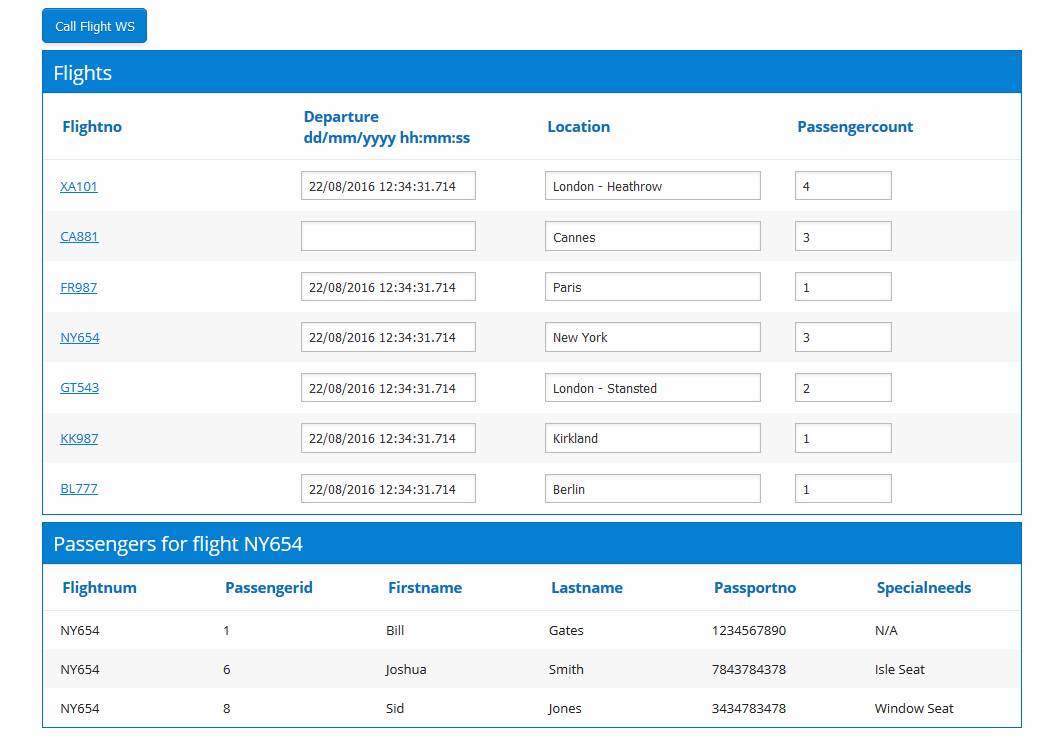Edit the Paris location field
Image resolution: width=1039 pixels, height=741 pixels.
tap(652, 288)
